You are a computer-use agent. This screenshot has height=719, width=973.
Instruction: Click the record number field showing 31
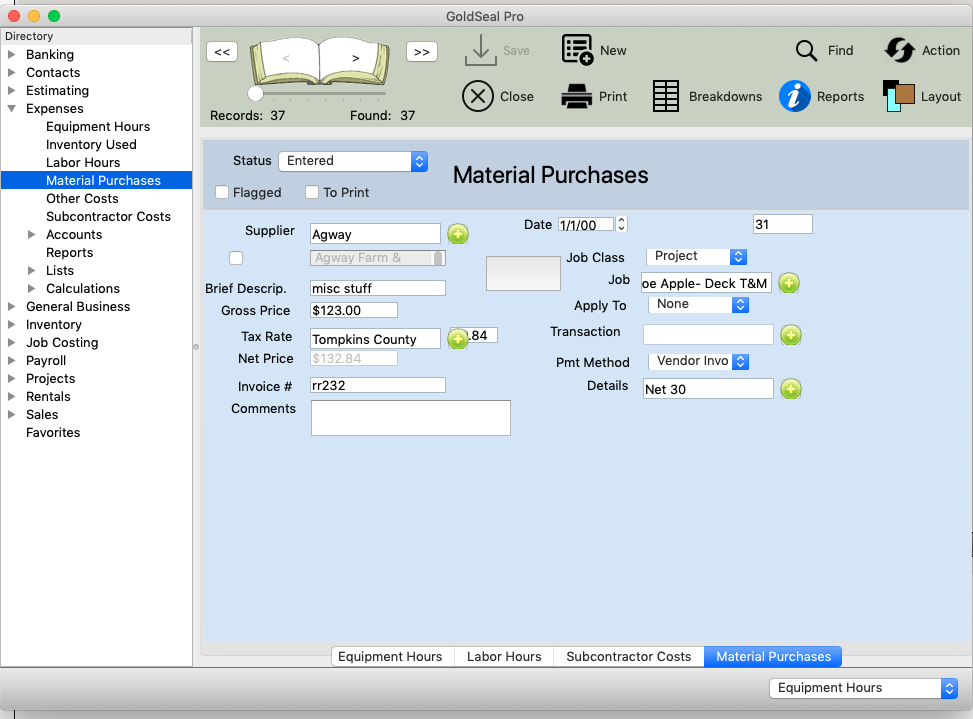tap(782, 224)
